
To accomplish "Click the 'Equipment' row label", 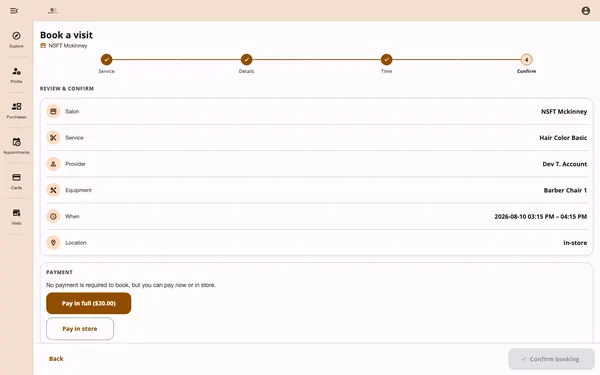I will (x=78, y=190).
